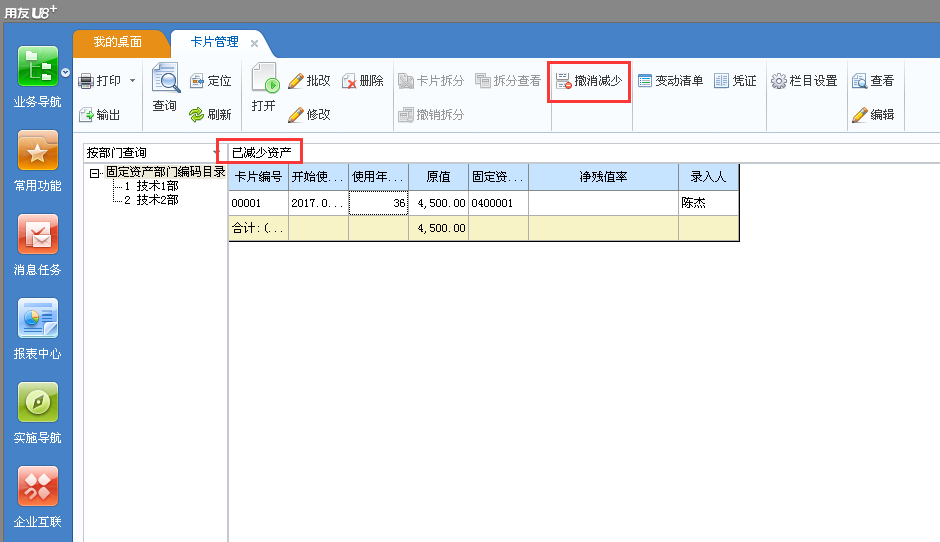Expand the 打印 dropdown arrow
This screenshot has width=940, height=542.
point(132,80)
